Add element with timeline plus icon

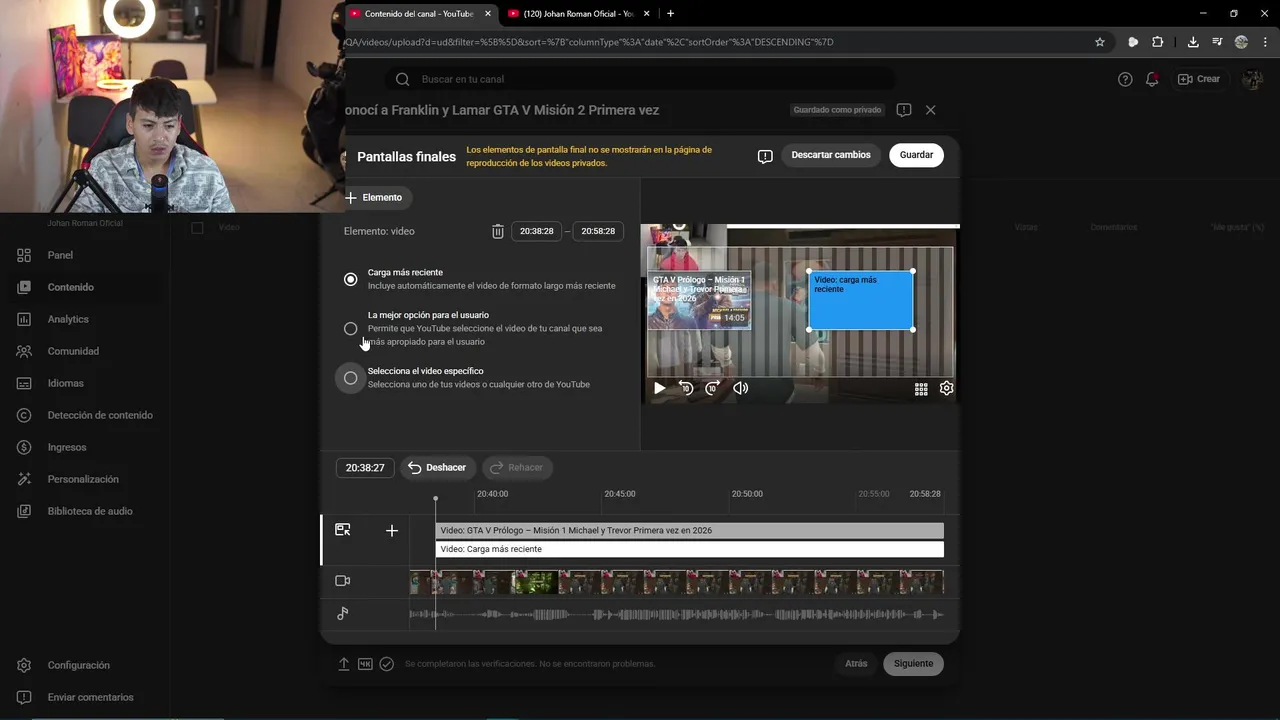[x=392, y=531]
